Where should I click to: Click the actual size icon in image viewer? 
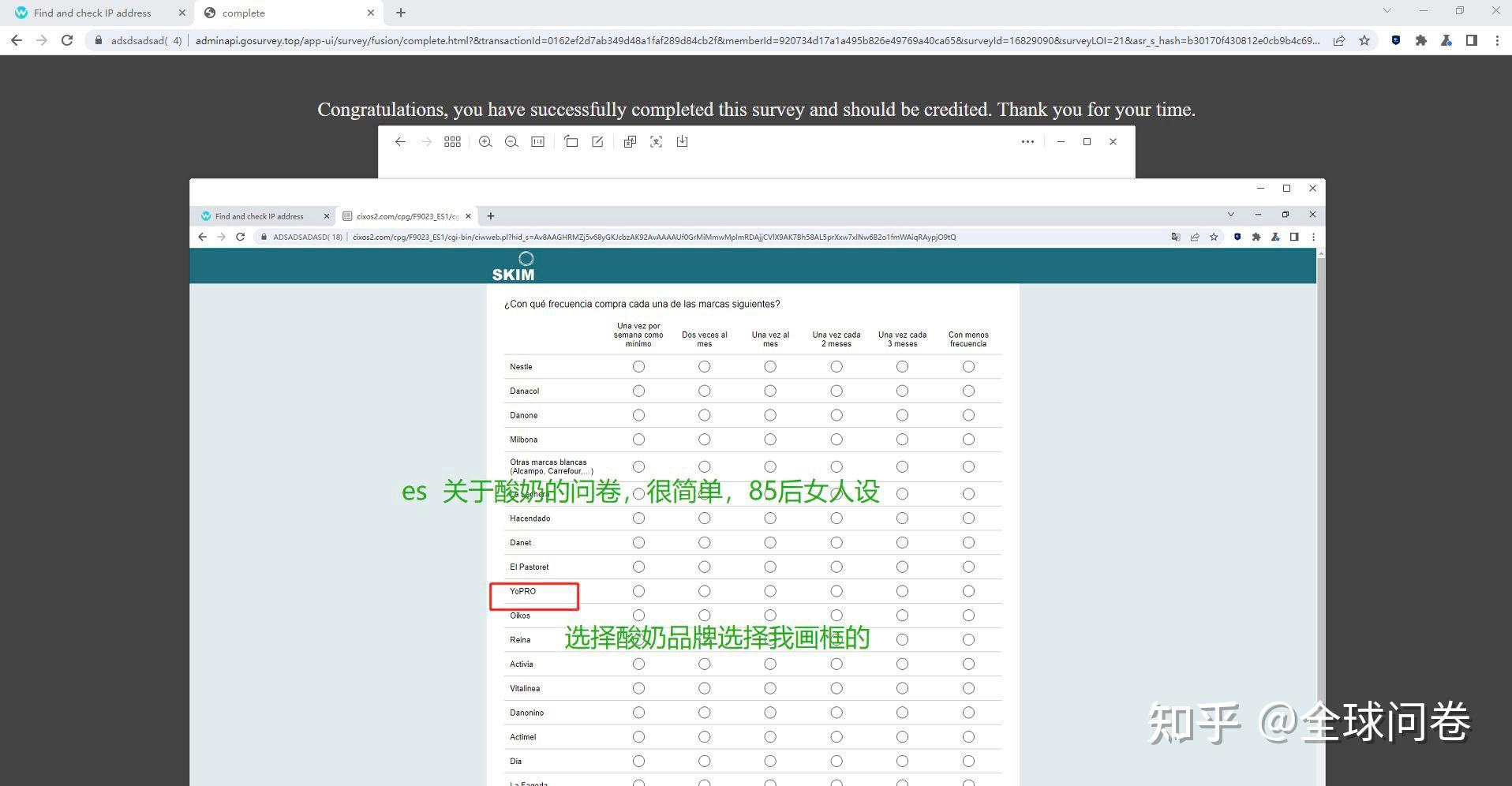click(537, 142)
